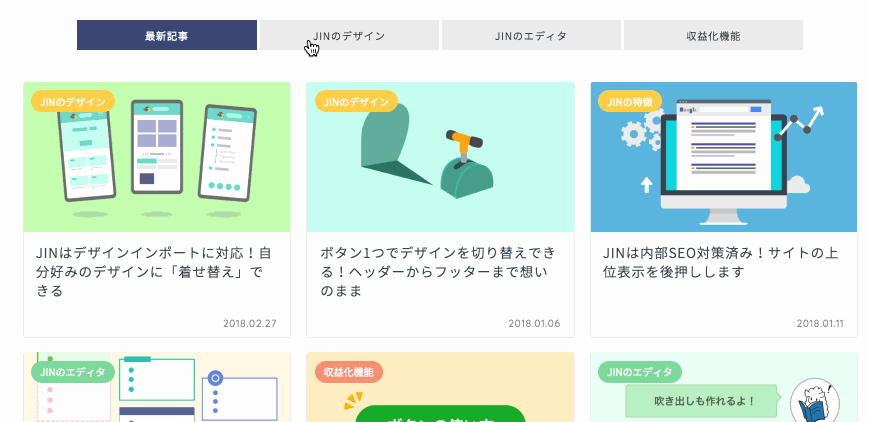Click the gears icon in the SEO thumbnail
Viewport: 870px width, 422px height.
coord(641,131)
